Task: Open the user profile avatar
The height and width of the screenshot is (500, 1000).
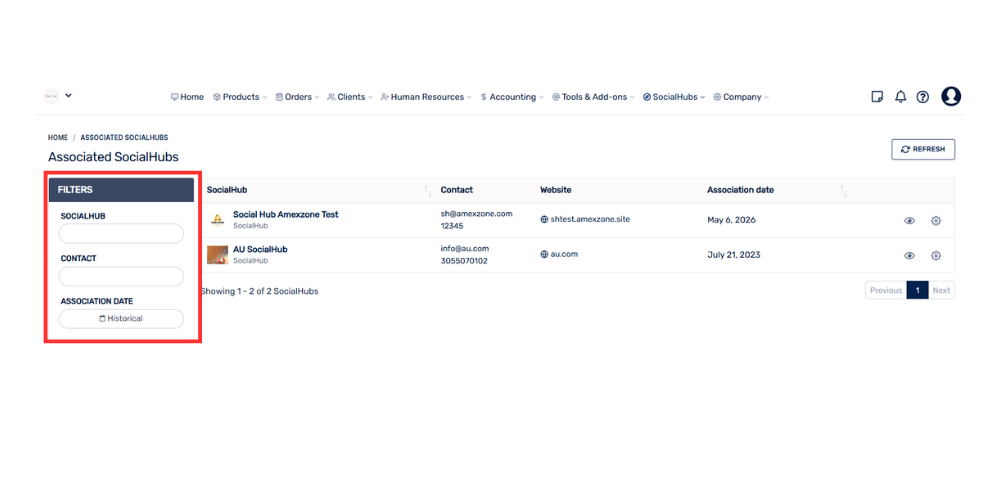Action: point(951,96)
